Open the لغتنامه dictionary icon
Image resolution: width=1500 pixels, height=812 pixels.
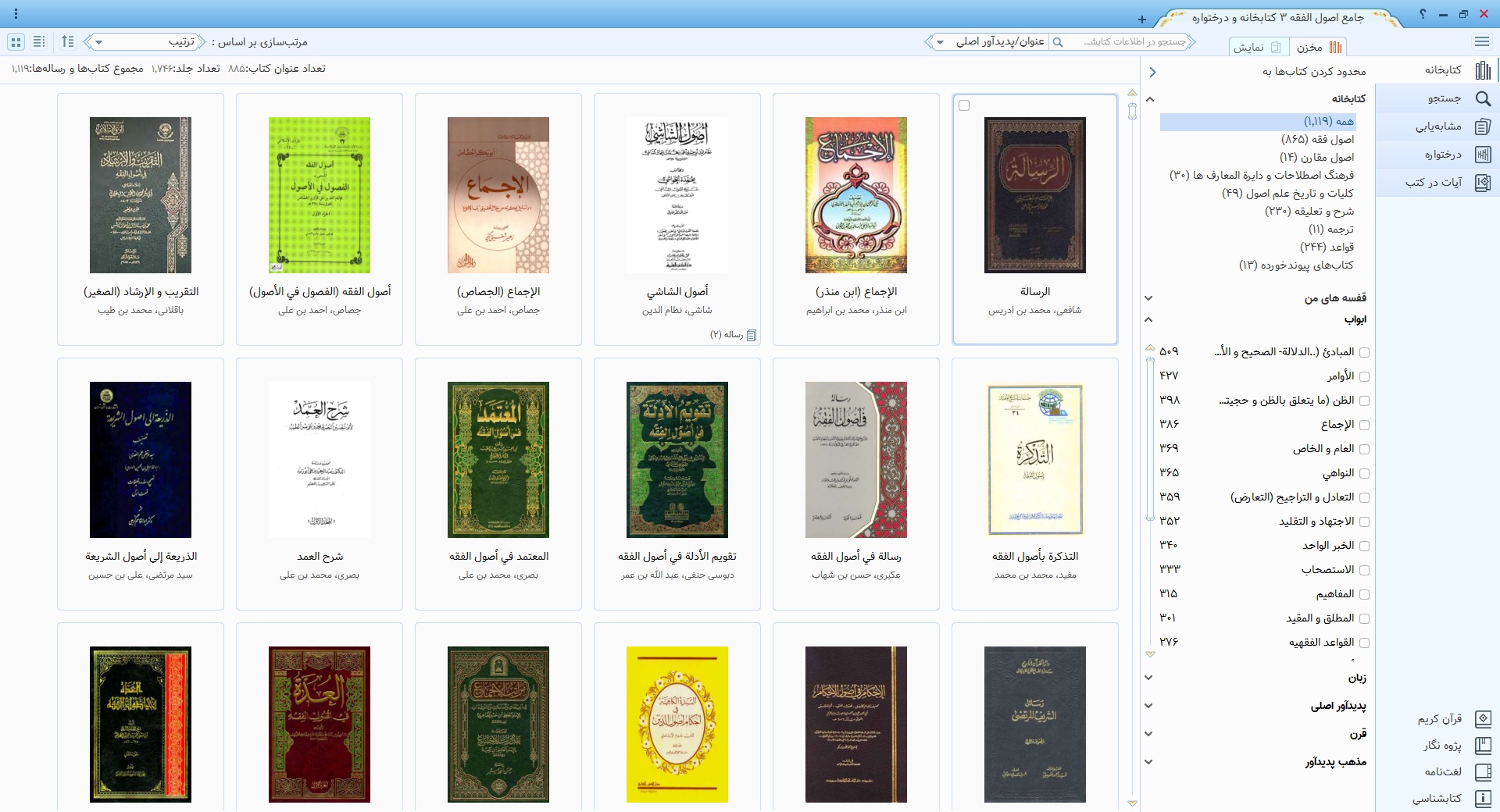coord(1483,772)
